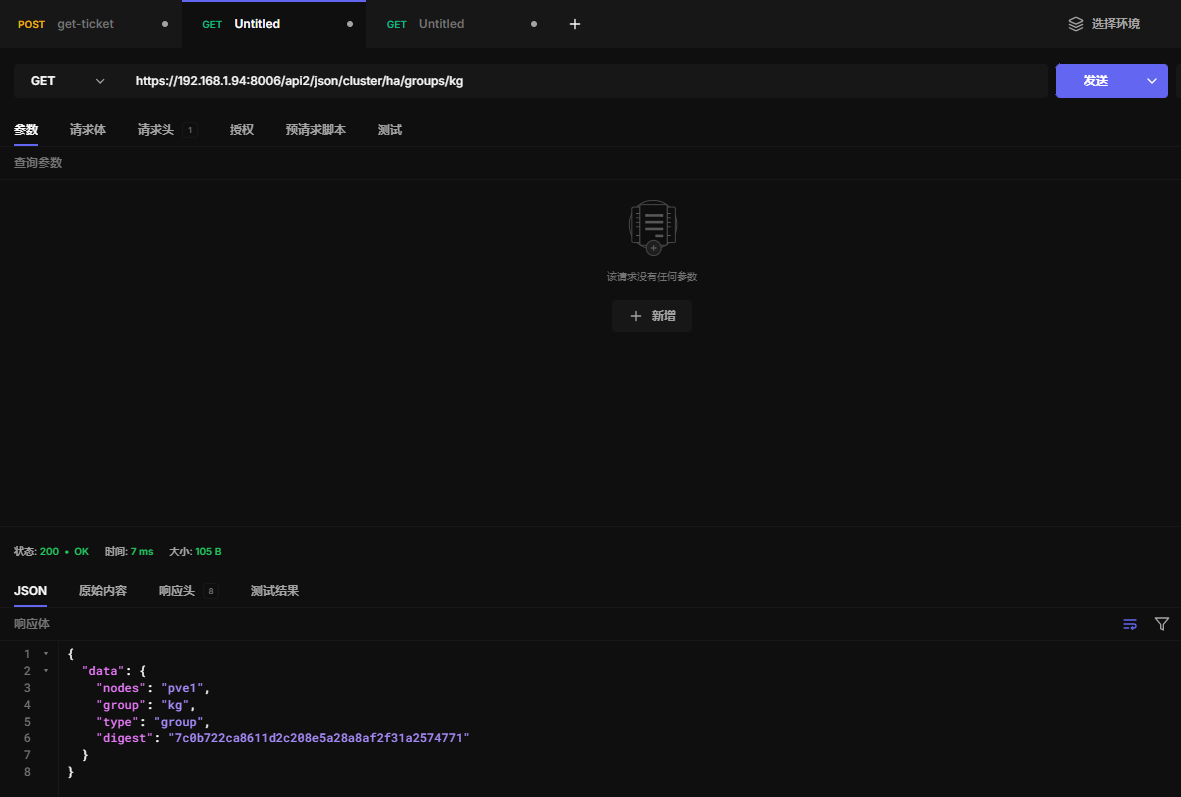Switch to the 请求体 tab
1181x797 pixels.
(x=87, y=130)
